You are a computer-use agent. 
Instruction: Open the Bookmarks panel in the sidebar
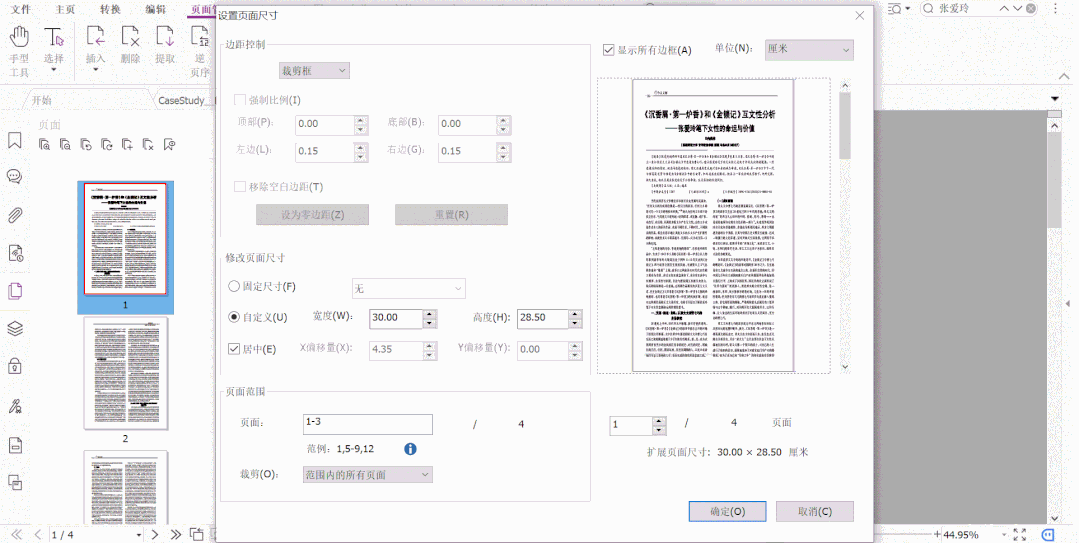(x=14, y=140)
